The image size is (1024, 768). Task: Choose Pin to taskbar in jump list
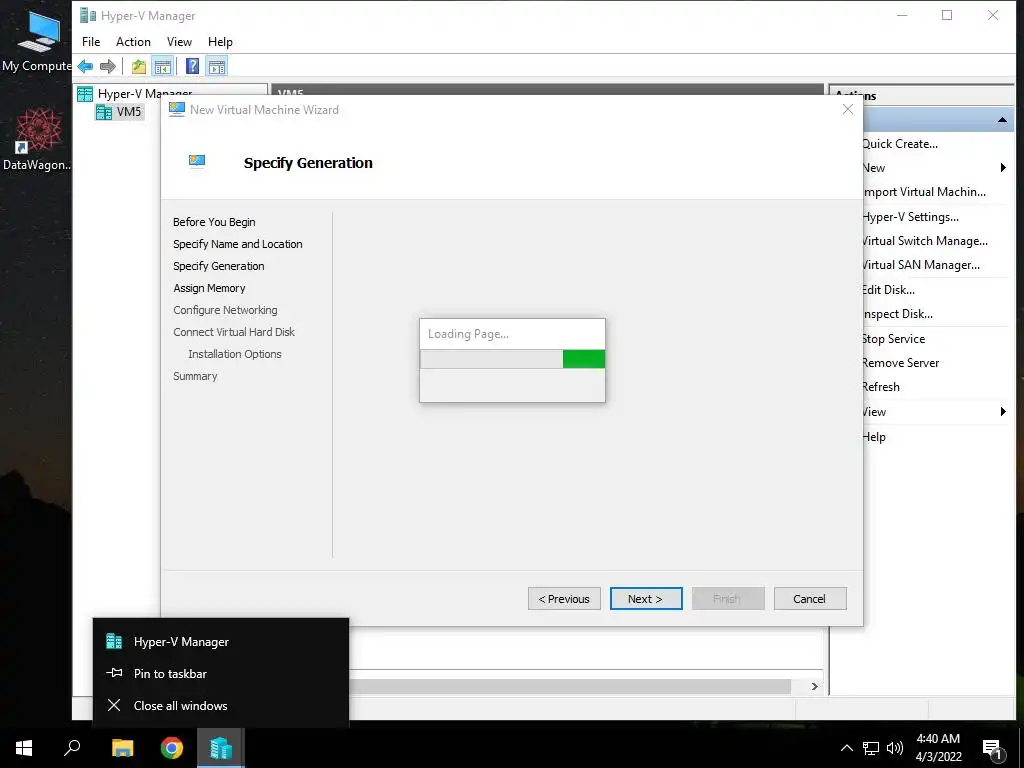click(221, 673)
